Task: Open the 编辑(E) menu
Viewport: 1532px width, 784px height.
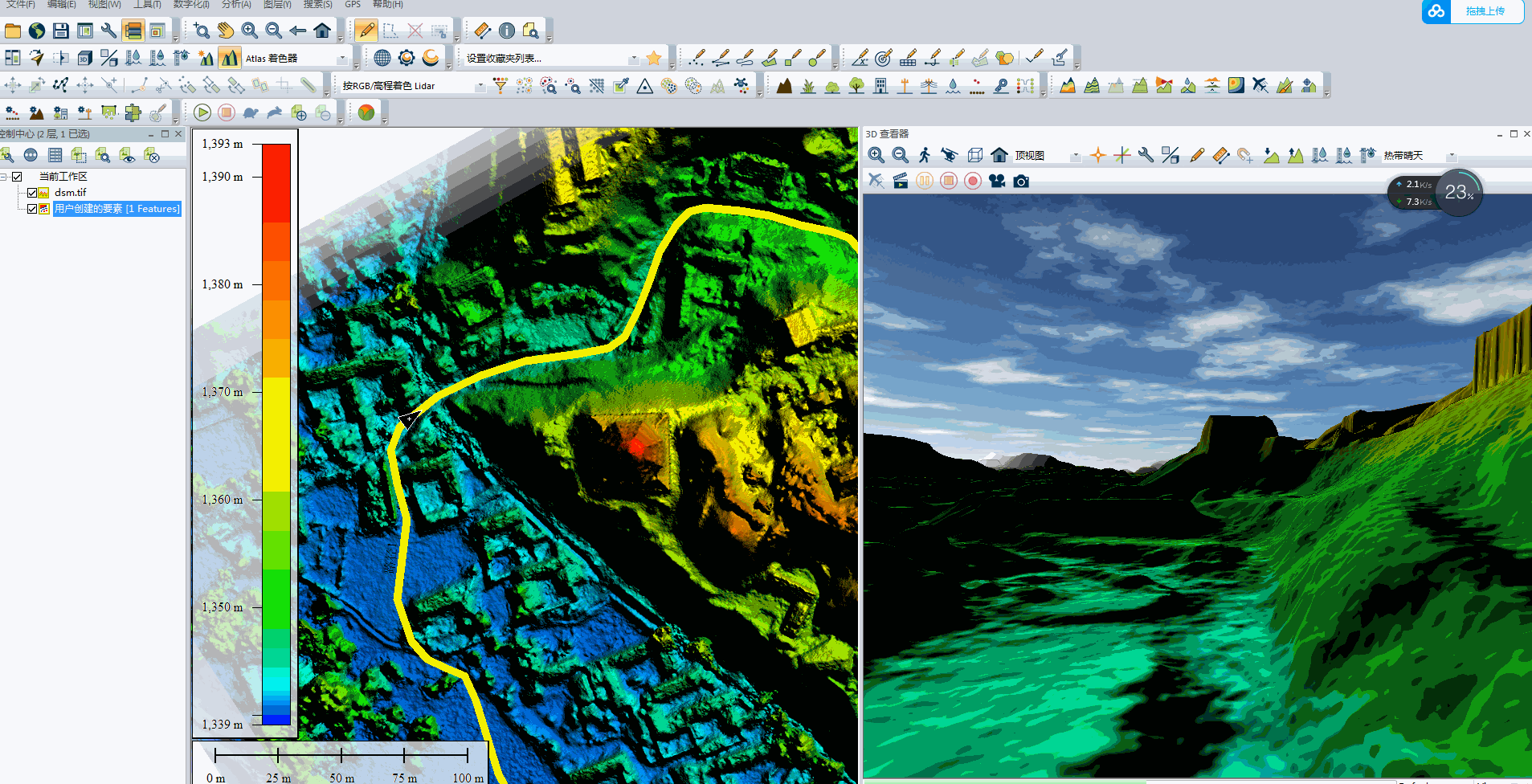Action: point(62,5)
